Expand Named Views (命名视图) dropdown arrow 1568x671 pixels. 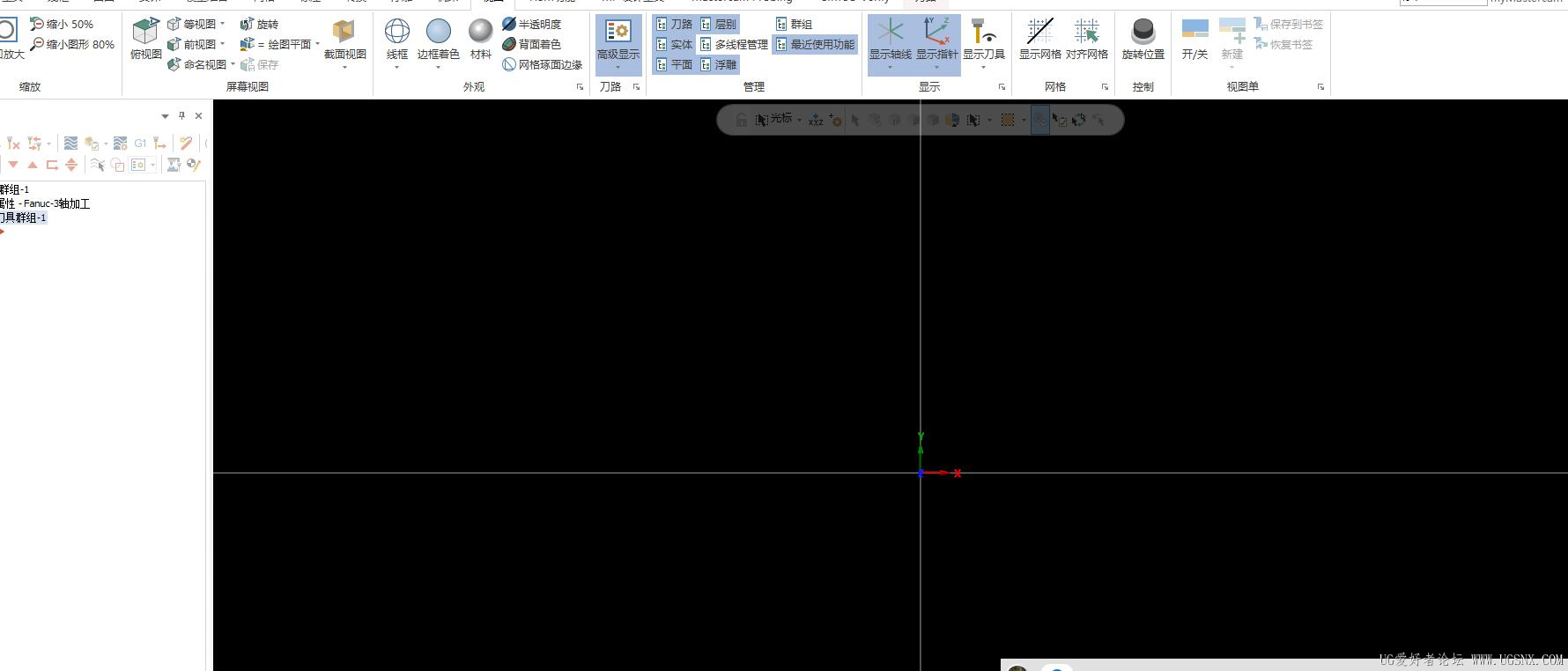[233, 64]
